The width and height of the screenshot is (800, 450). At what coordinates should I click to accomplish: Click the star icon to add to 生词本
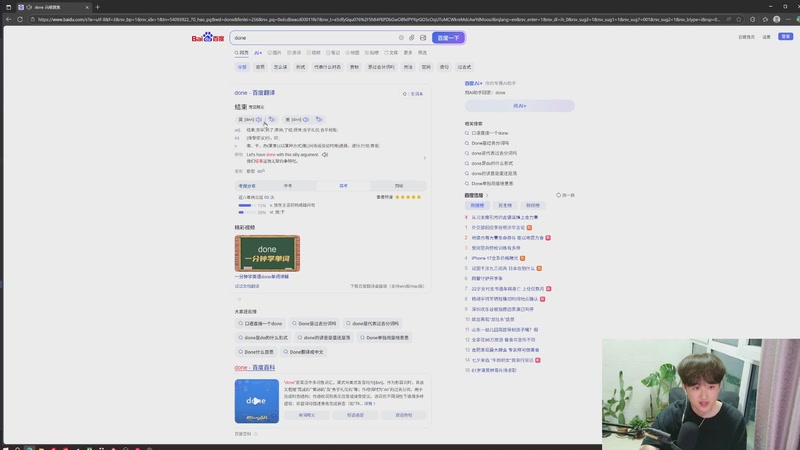pos(405,94)
